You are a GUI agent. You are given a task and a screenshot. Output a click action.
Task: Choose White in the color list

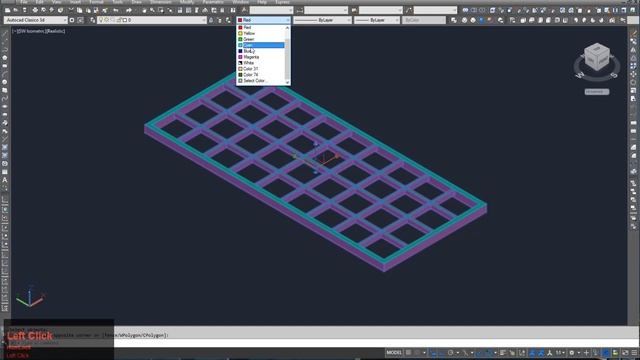(x=261, y=63)
